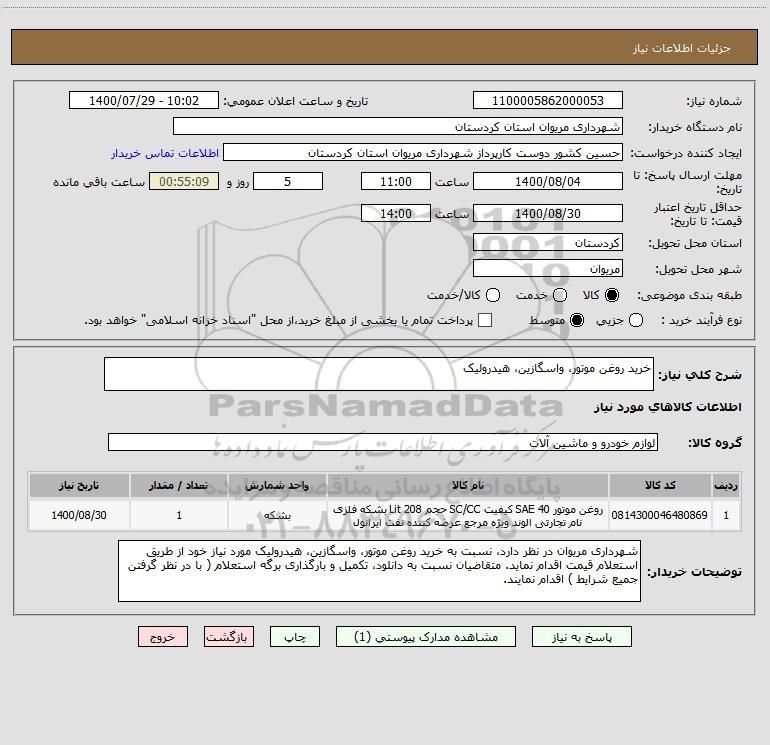Open the اطلاعات تماس خریدار link
Image resolution: width=770 pixels, height=745 pixels.
point(165,153)
